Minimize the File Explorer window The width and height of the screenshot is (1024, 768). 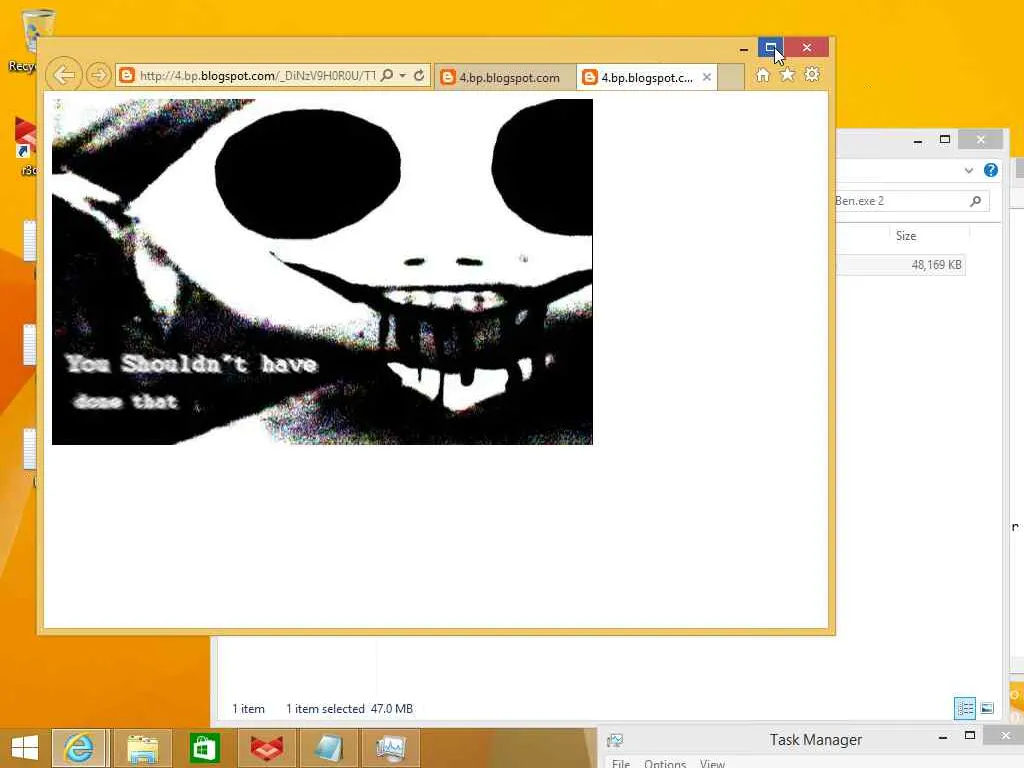918,140
